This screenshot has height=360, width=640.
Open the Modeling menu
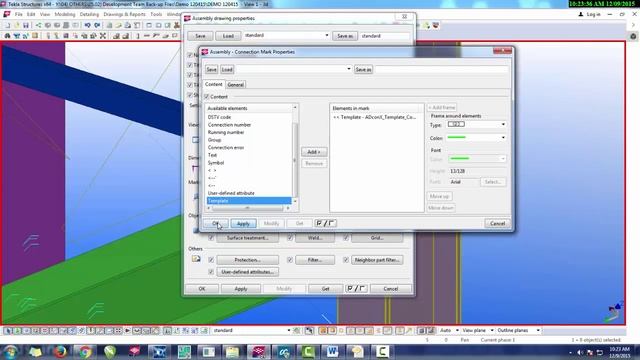[65, 14]
